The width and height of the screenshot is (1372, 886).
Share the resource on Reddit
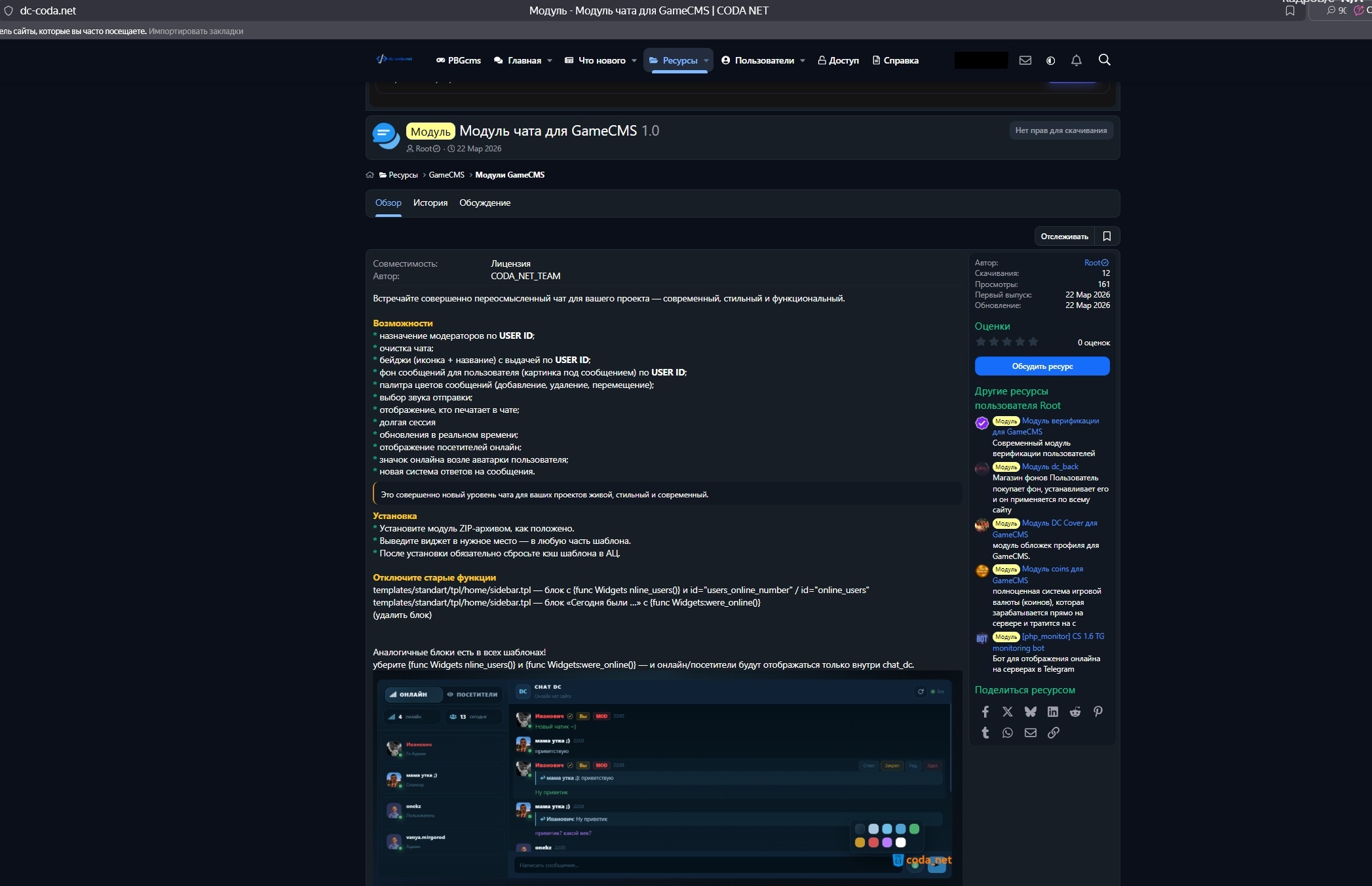coord(1075,712)
